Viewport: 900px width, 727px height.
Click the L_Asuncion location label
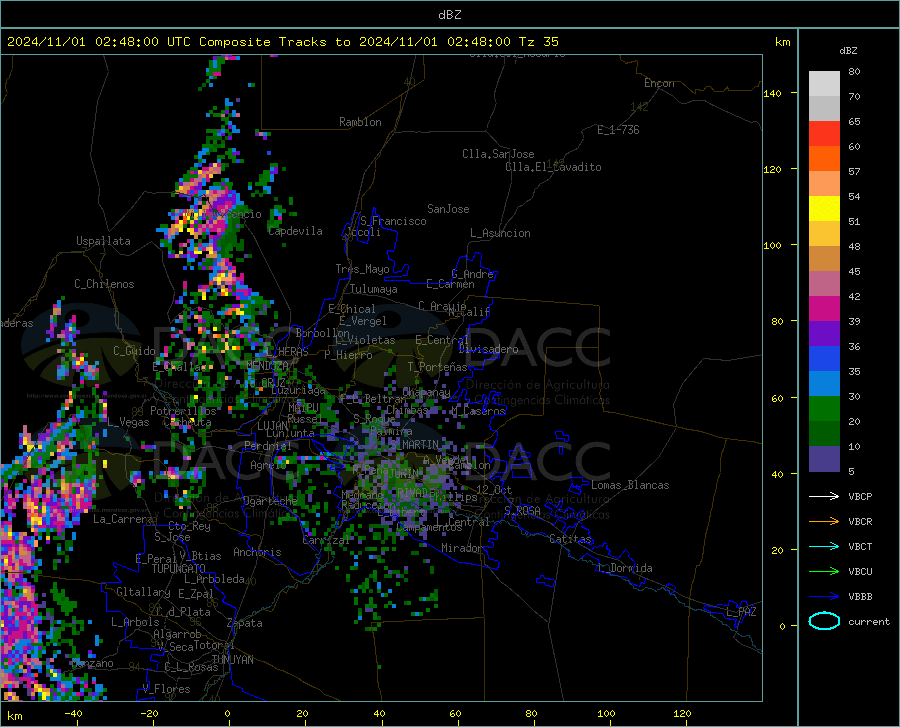pyautogui.click(x=500, y=233)
